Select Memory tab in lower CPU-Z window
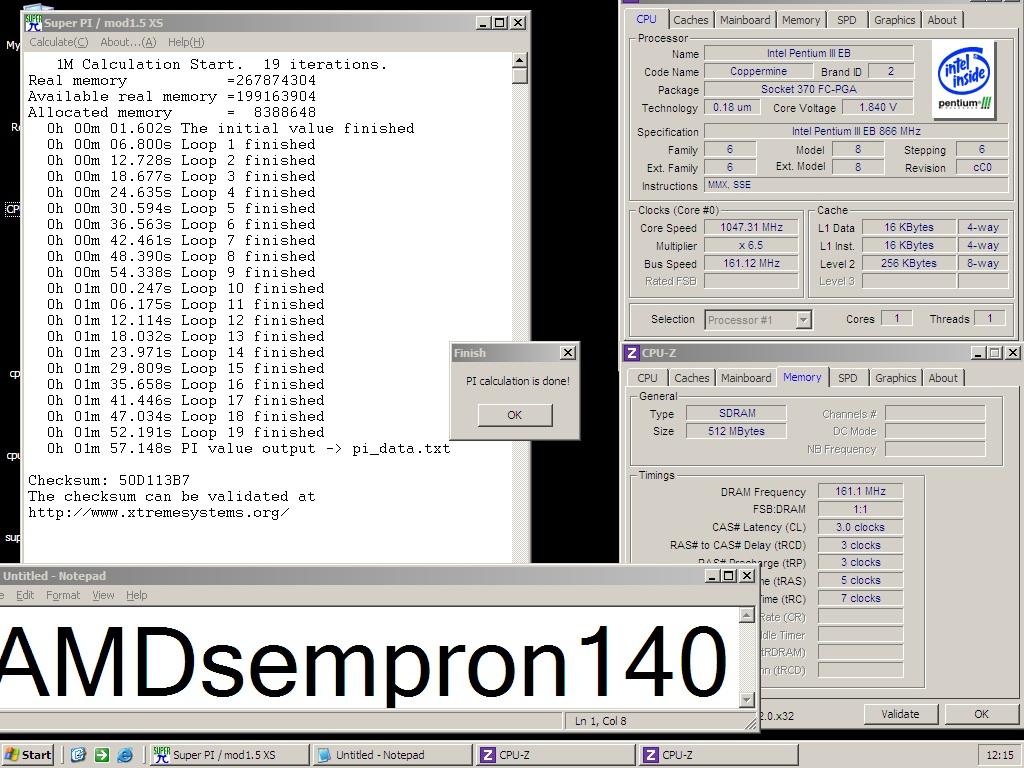Image resolution: width=1024 pixels, height=768 pixels. click(x=802, y=377)
